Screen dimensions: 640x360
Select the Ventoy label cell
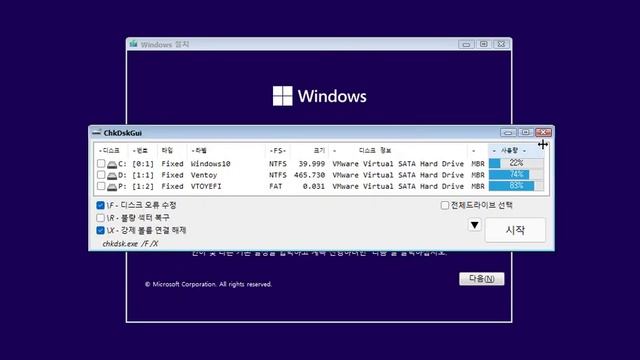point(204,175)
